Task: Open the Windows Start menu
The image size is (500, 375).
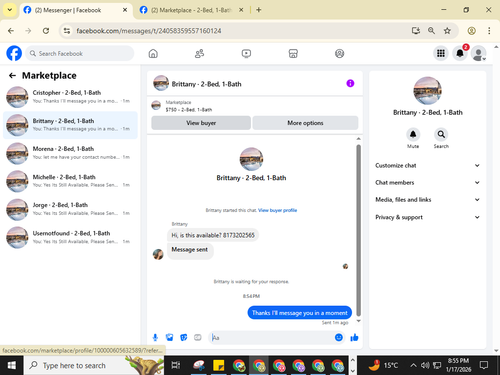Action: [x=12, y=365]
